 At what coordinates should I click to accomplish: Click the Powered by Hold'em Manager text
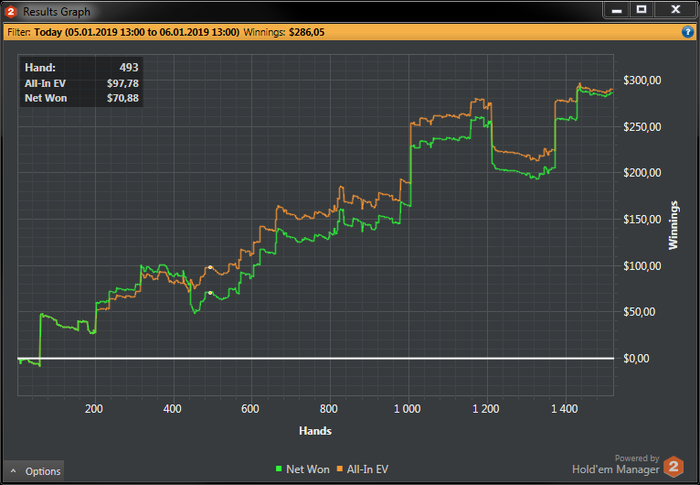pos(616,464)
